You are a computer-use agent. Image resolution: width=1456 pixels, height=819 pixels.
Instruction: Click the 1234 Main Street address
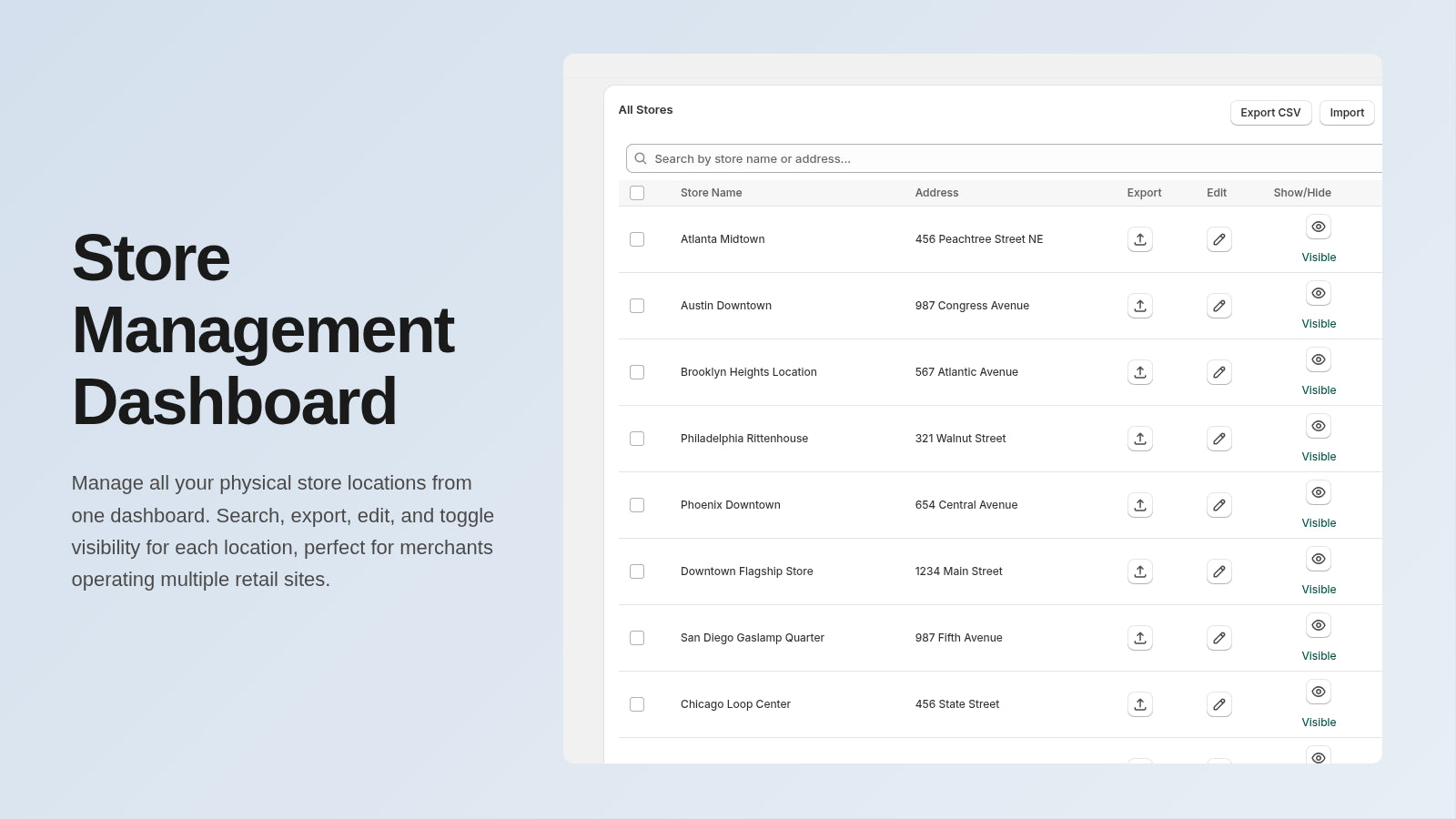click(x=959, y=571)
